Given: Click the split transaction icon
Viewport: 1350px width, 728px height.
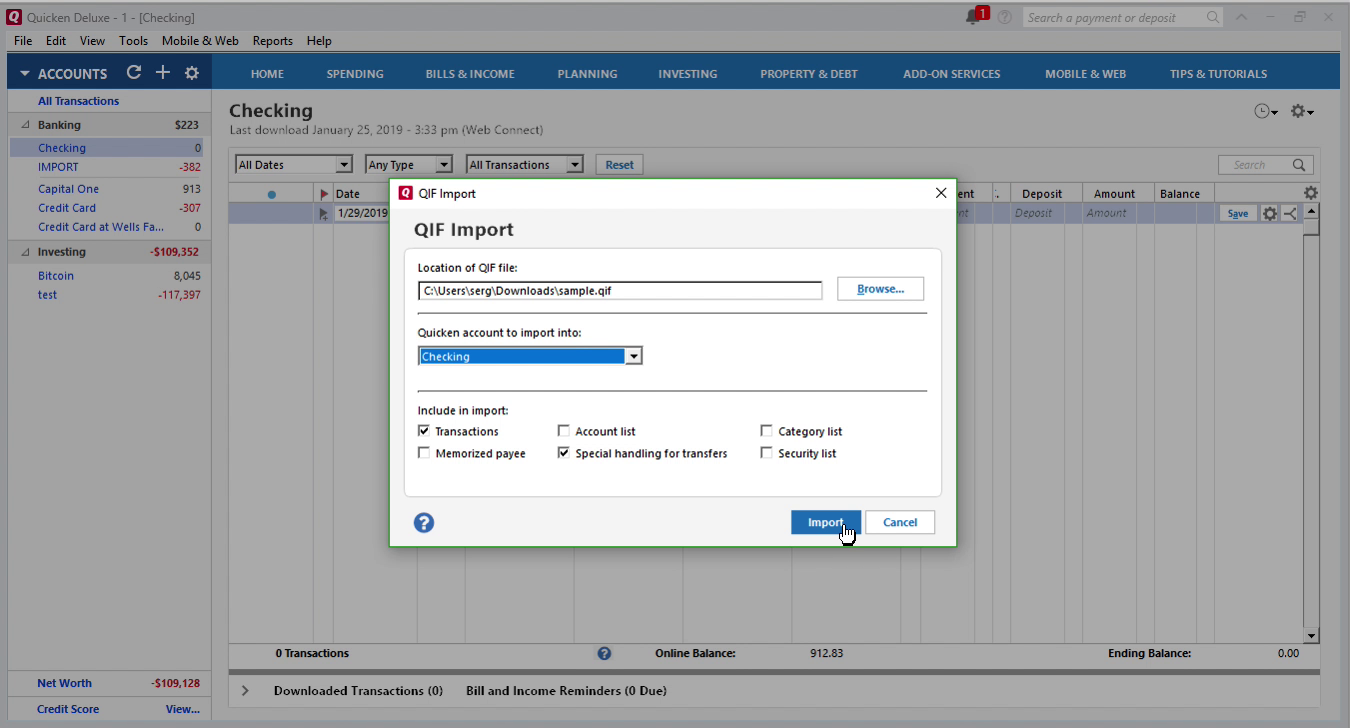Looking at the screenshot, I should [1289, 213].
